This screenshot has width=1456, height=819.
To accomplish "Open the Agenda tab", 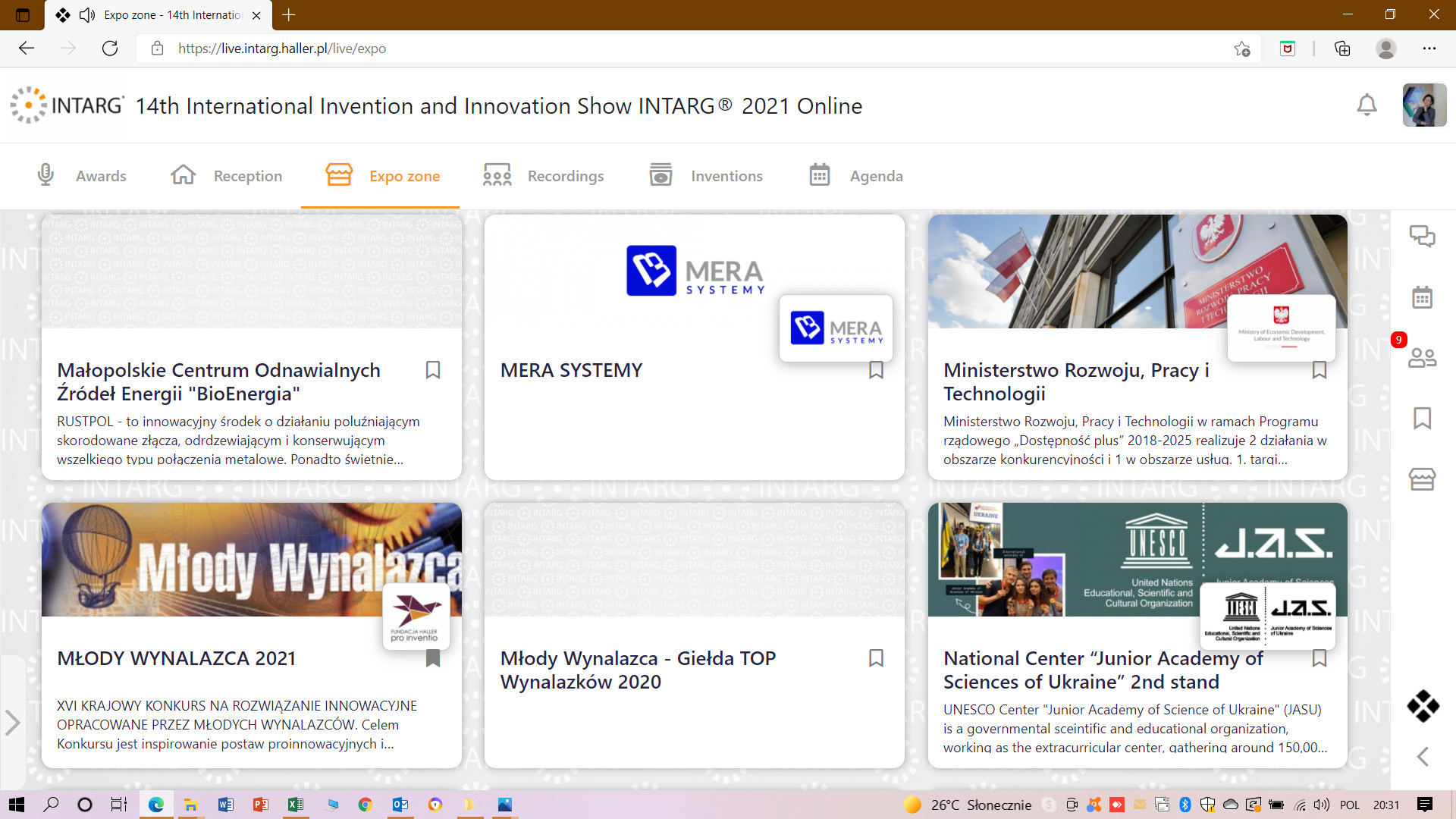I will (x=855, y=176).
